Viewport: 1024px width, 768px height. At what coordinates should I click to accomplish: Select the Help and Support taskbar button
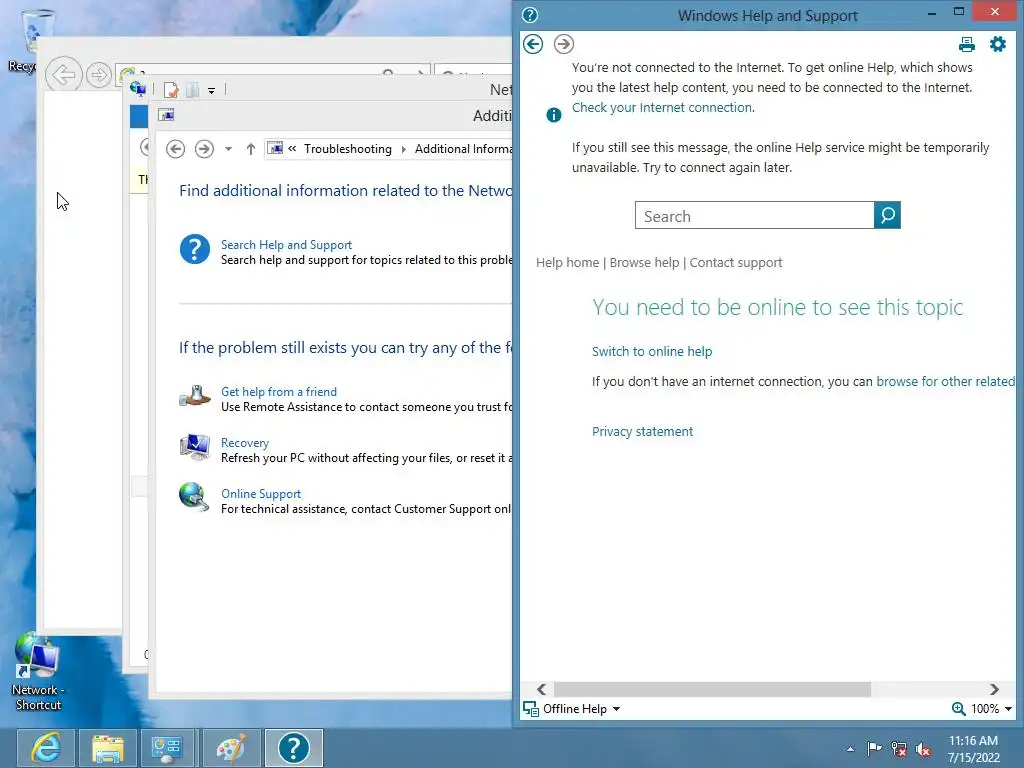294,748
